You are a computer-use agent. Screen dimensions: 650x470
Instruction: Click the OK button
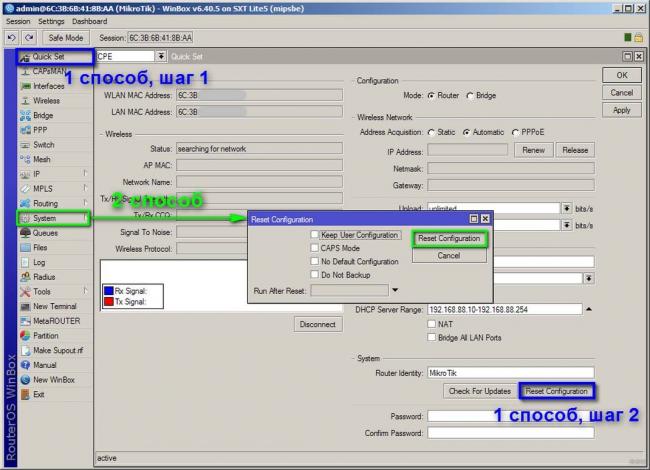pos(621,75)
